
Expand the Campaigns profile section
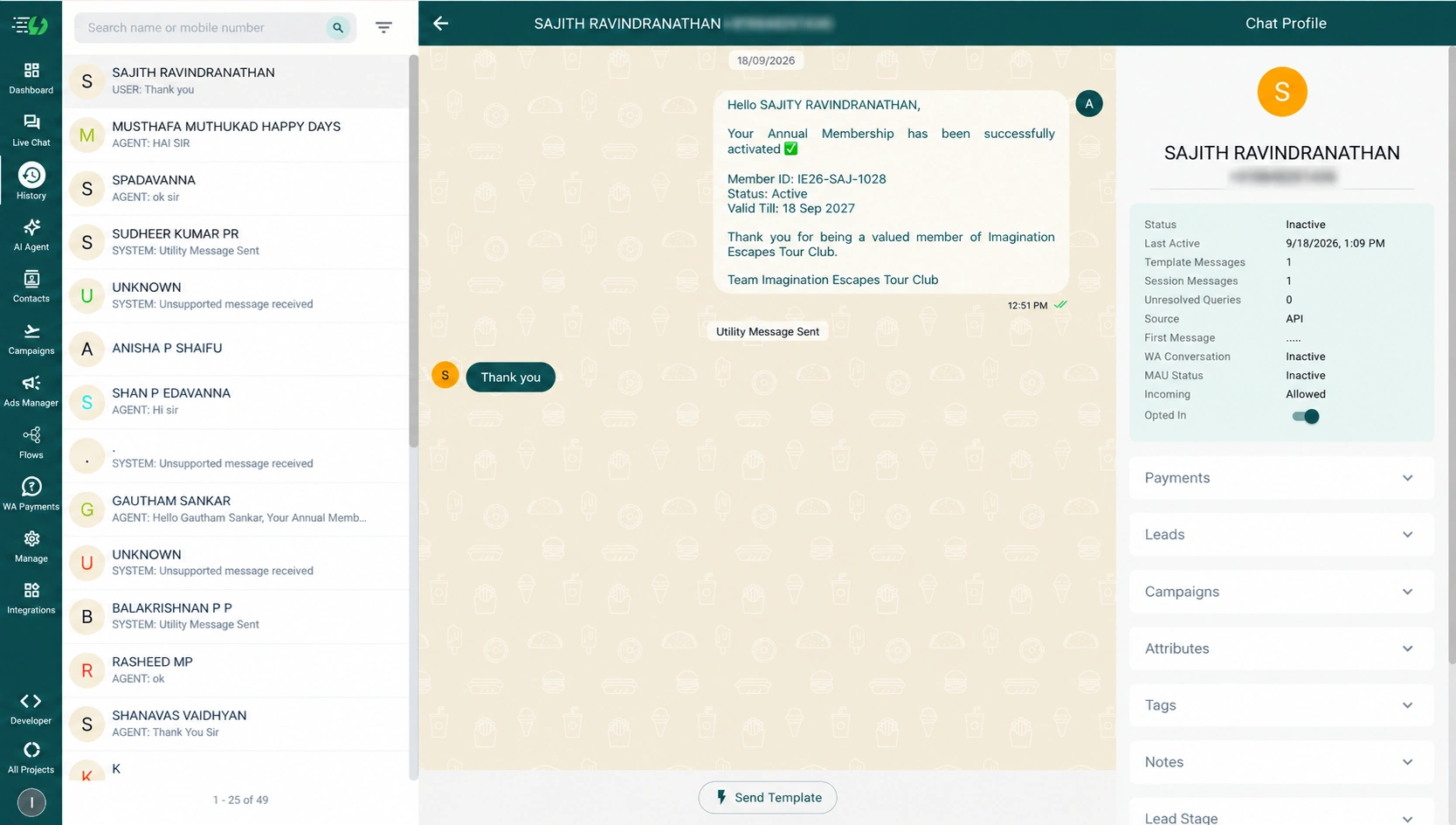pyautogui.click(x=1281, y=592)
